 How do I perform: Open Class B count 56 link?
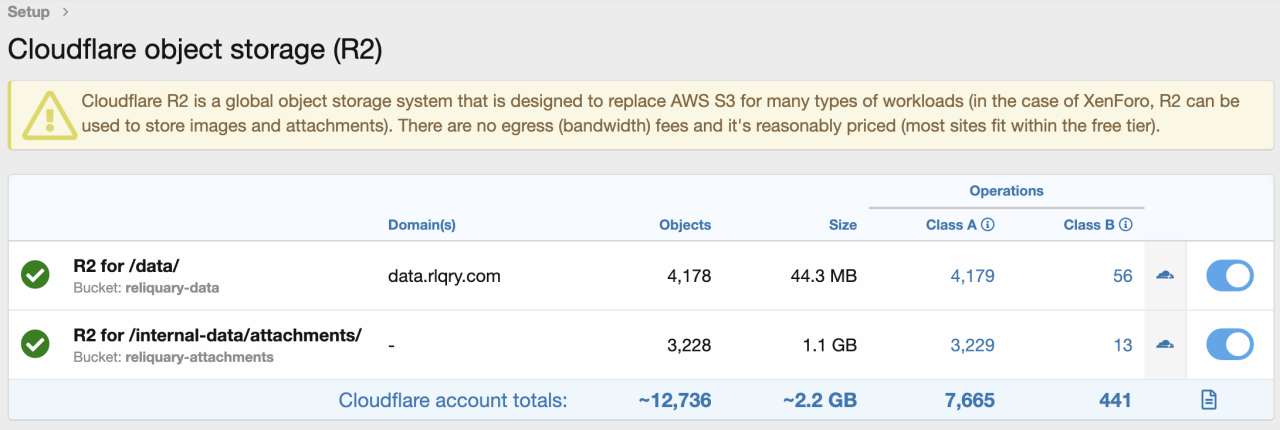(x=1122, y=275)
